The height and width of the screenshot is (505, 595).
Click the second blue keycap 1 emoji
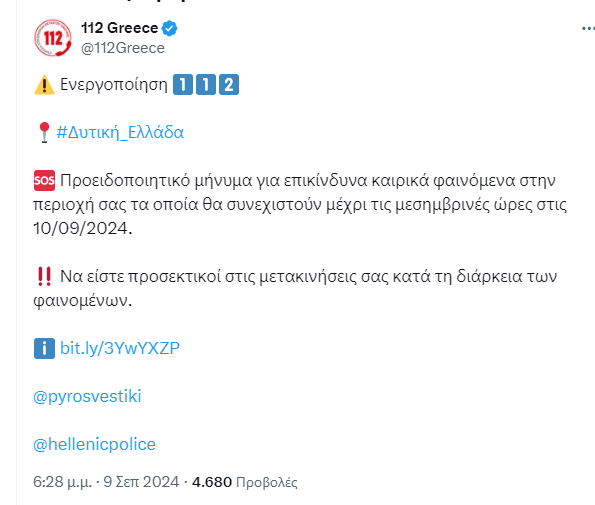tap(206, 84)
